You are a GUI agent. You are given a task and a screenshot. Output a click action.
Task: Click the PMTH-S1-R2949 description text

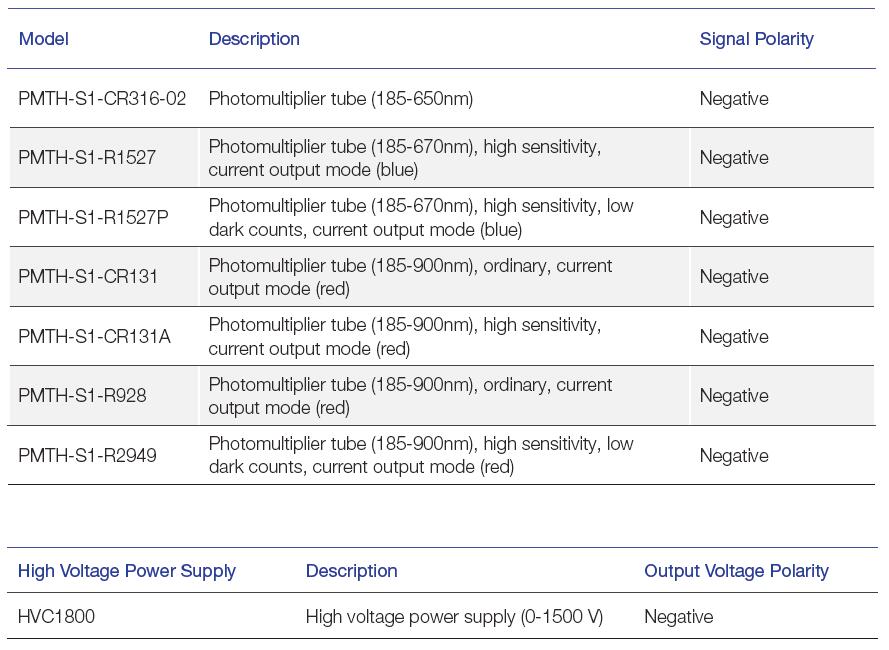point(421,456)
